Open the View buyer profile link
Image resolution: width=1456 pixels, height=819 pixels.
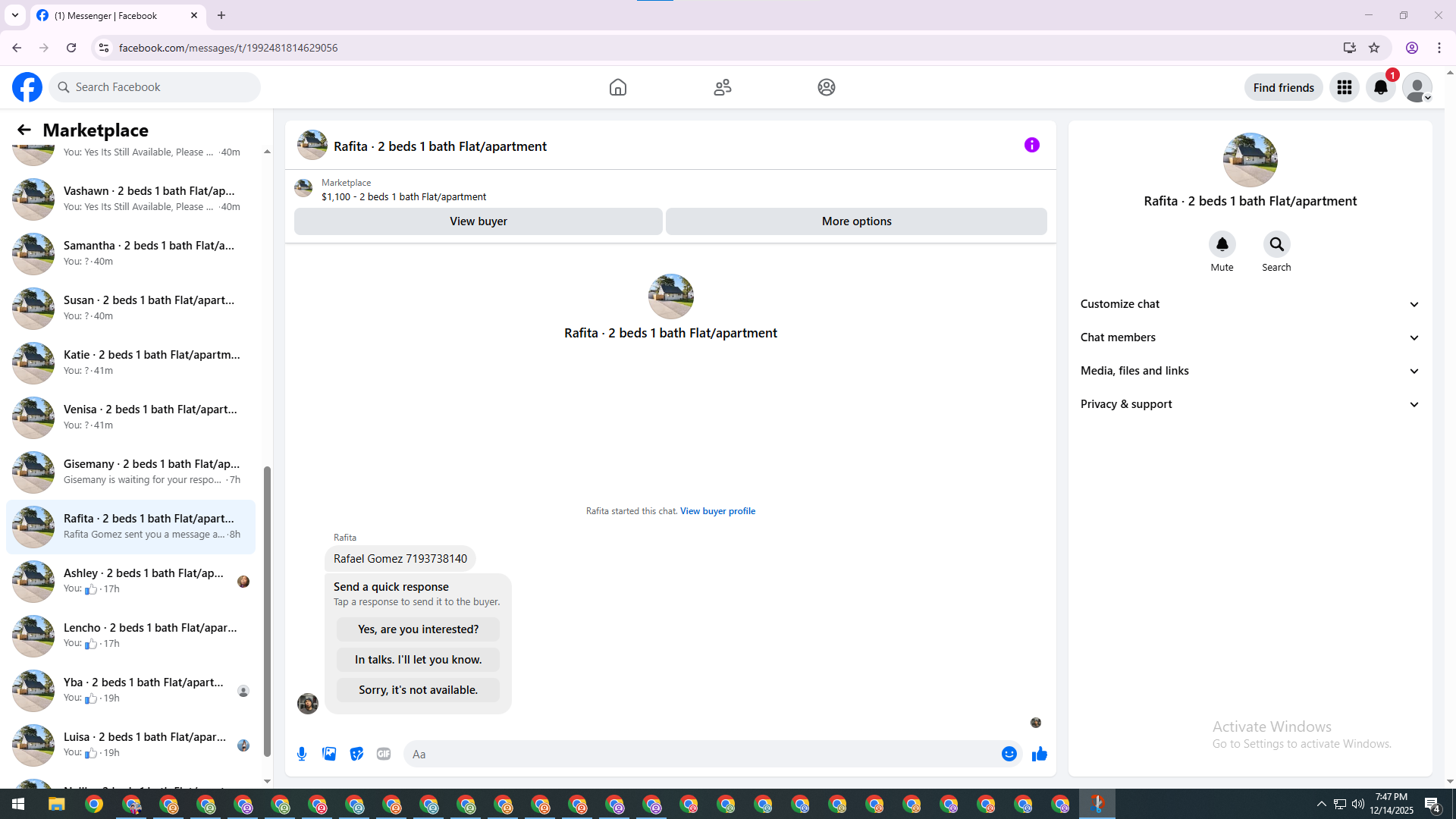[x=717, y=511]
